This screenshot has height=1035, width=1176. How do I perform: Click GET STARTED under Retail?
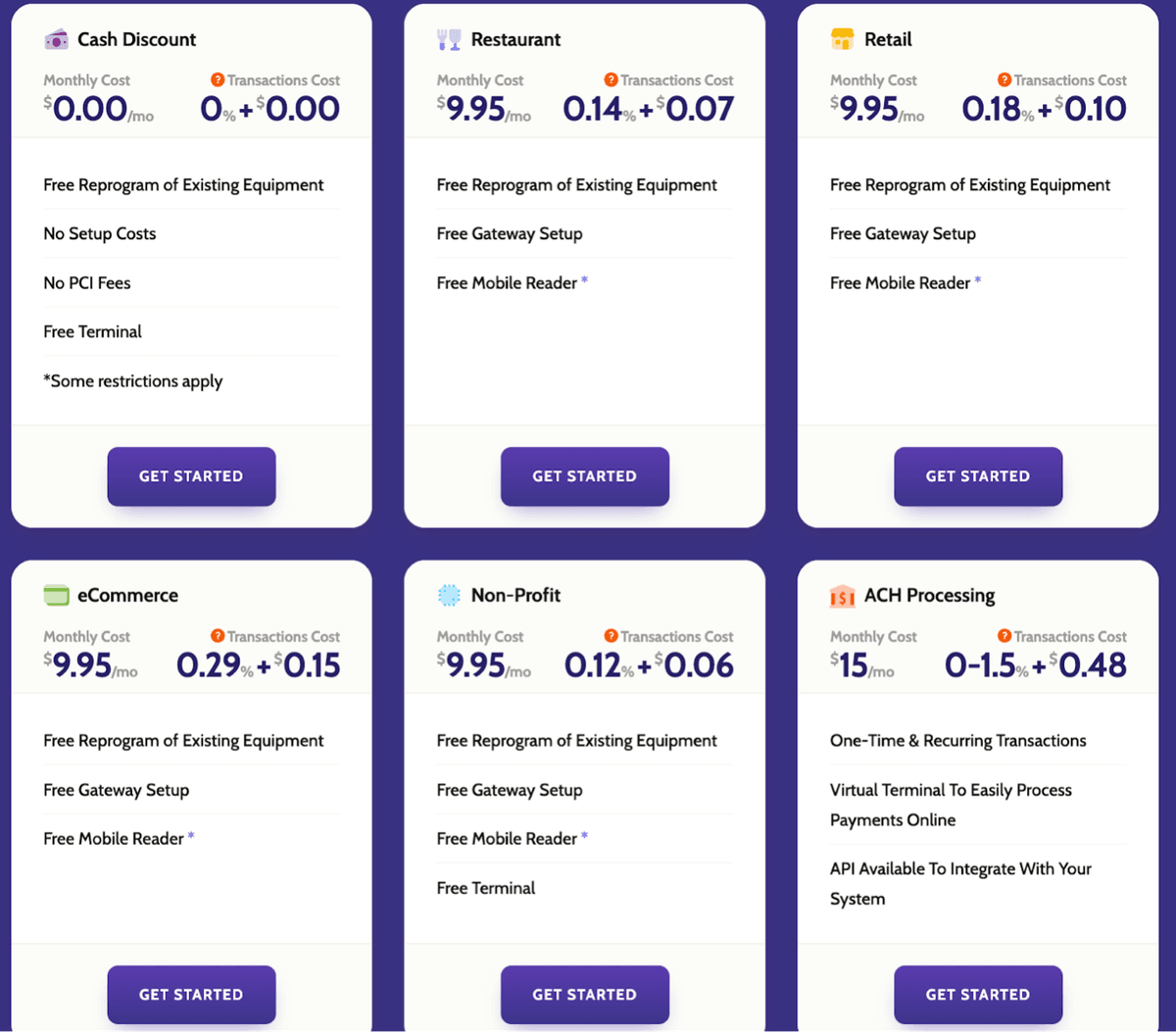(x=977, y=476)
